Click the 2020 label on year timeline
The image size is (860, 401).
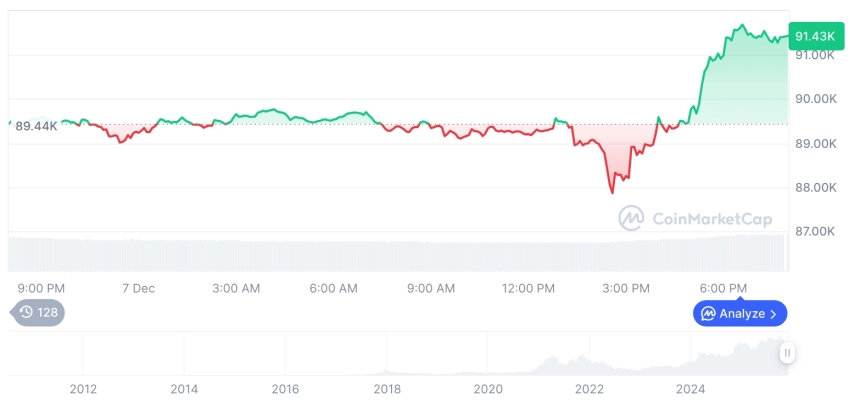(488, 389)
